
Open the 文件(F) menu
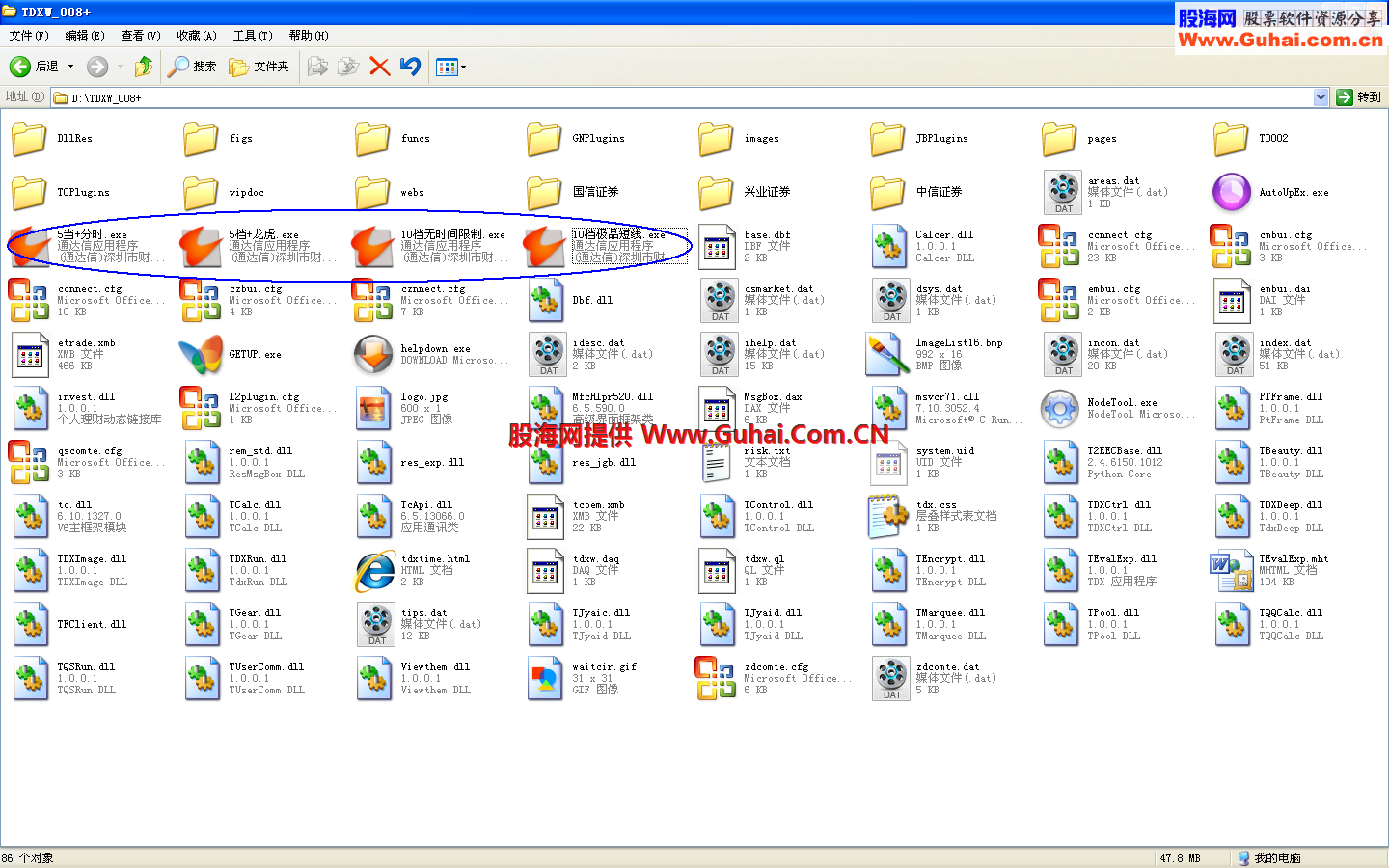pos(28,36)
